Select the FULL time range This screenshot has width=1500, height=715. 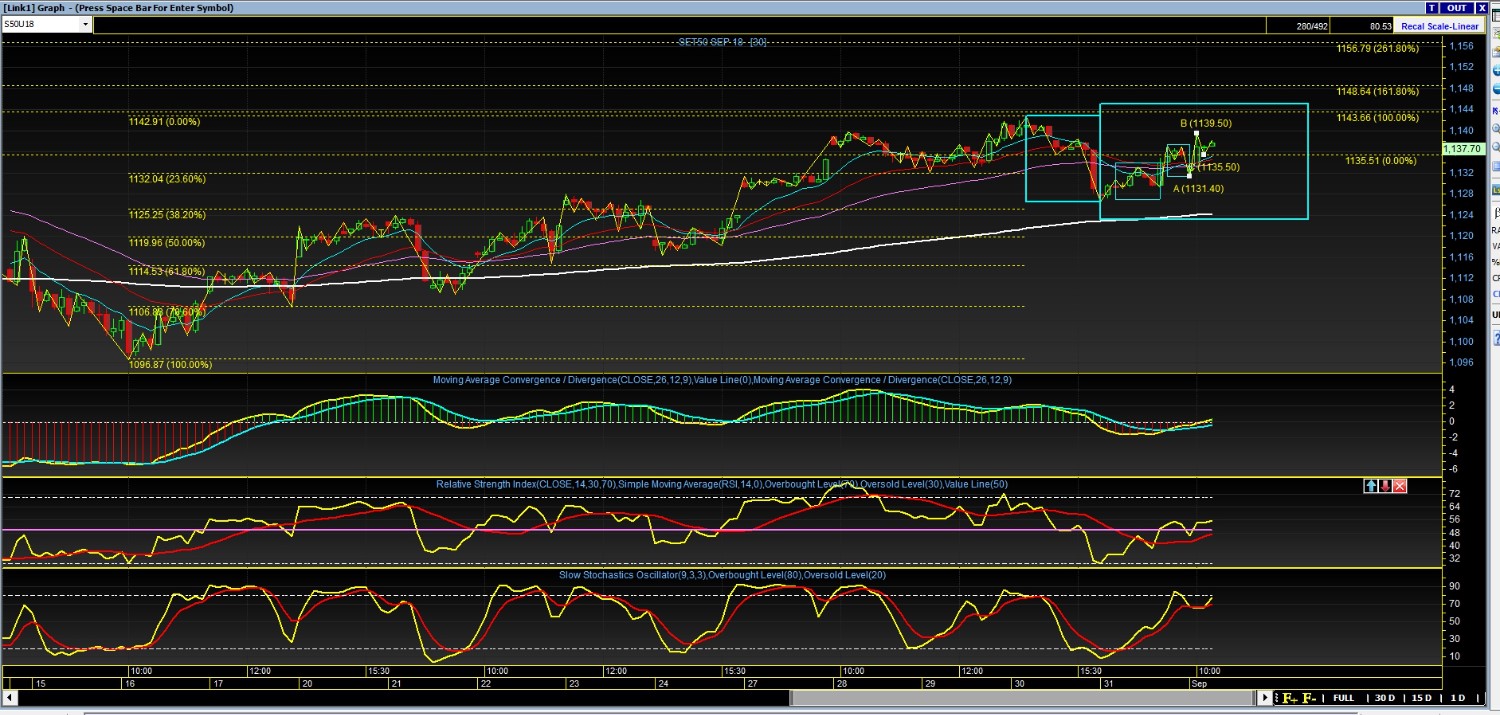click(x=1343, y=698)
